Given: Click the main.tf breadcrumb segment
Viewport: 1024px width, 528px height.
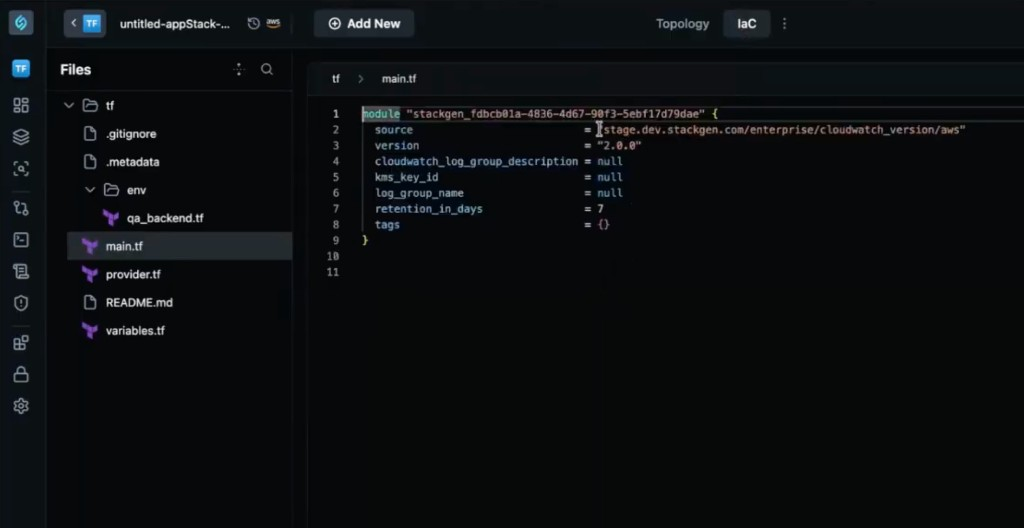Looking at the screenshot, I should click(x=399, y=79).
